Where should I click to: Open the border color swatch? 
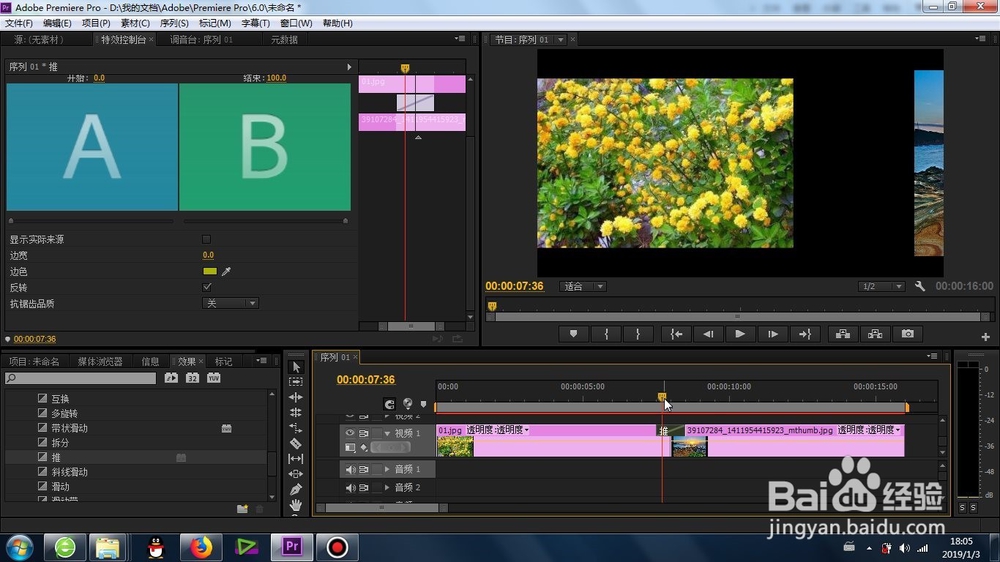[210, 271]
